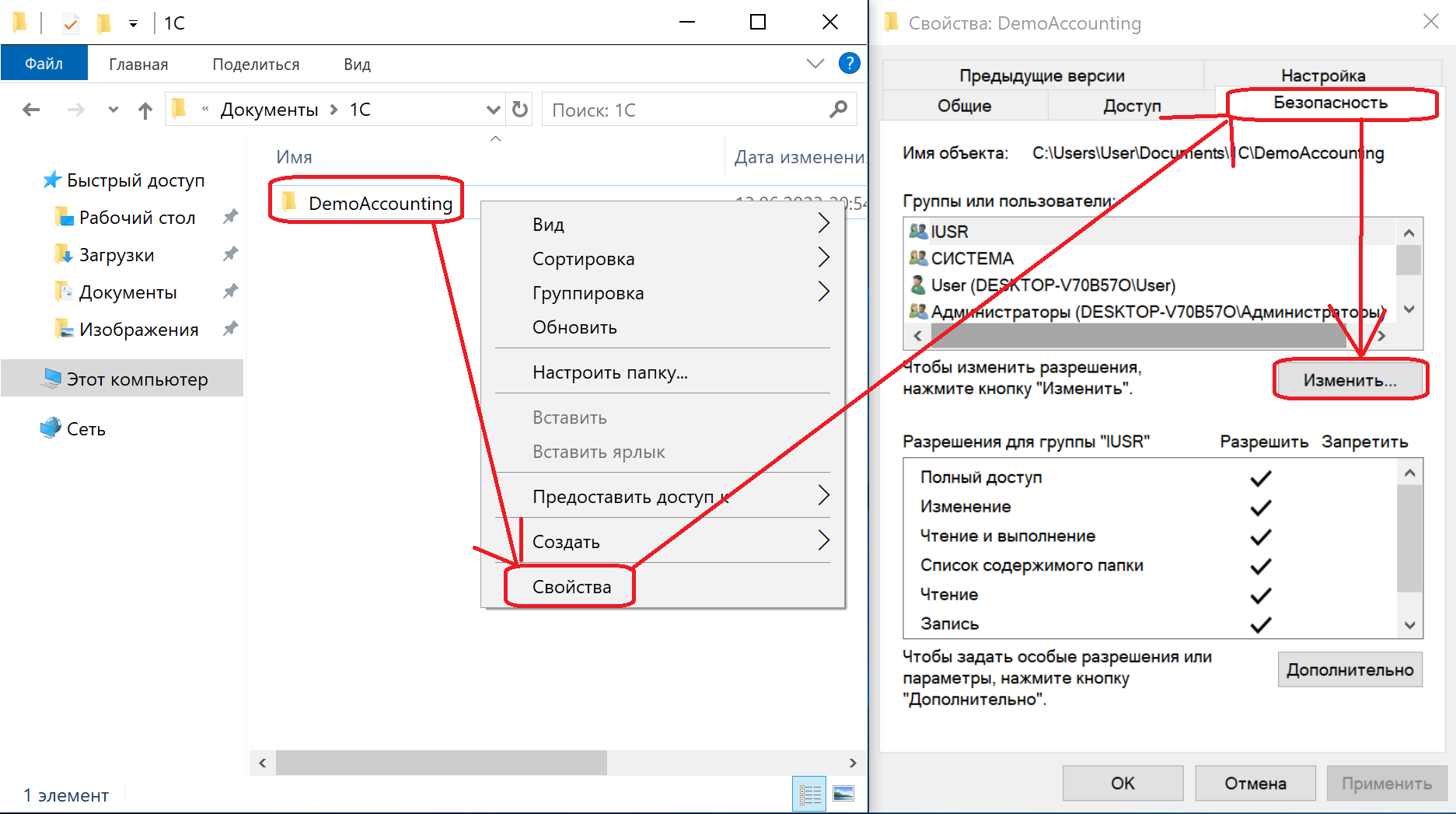Open Загрузки in navigation pane
The width and height of the screenshot is (1456, 814).
tap(105, 255)
